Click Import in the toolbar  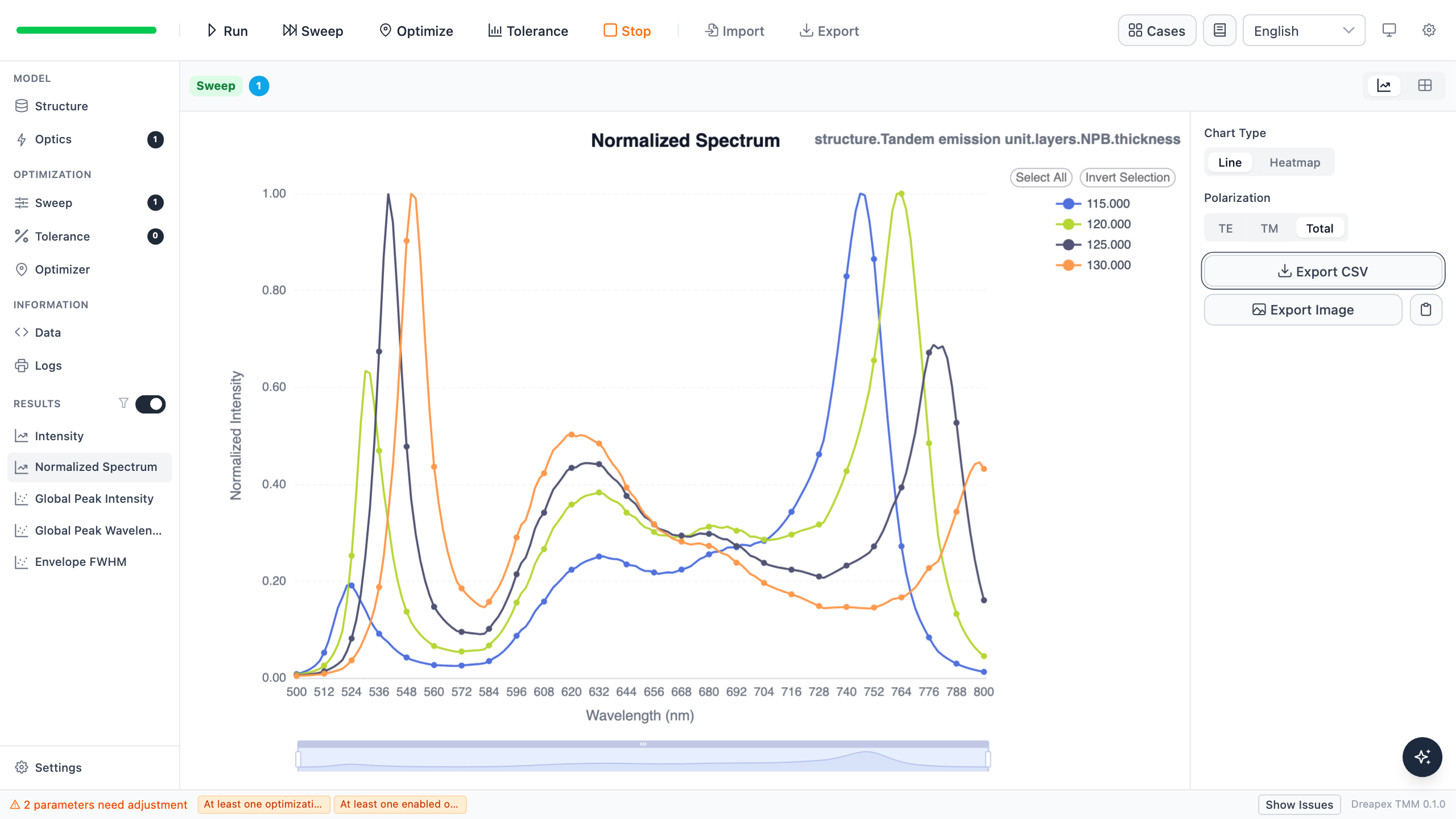734,31
